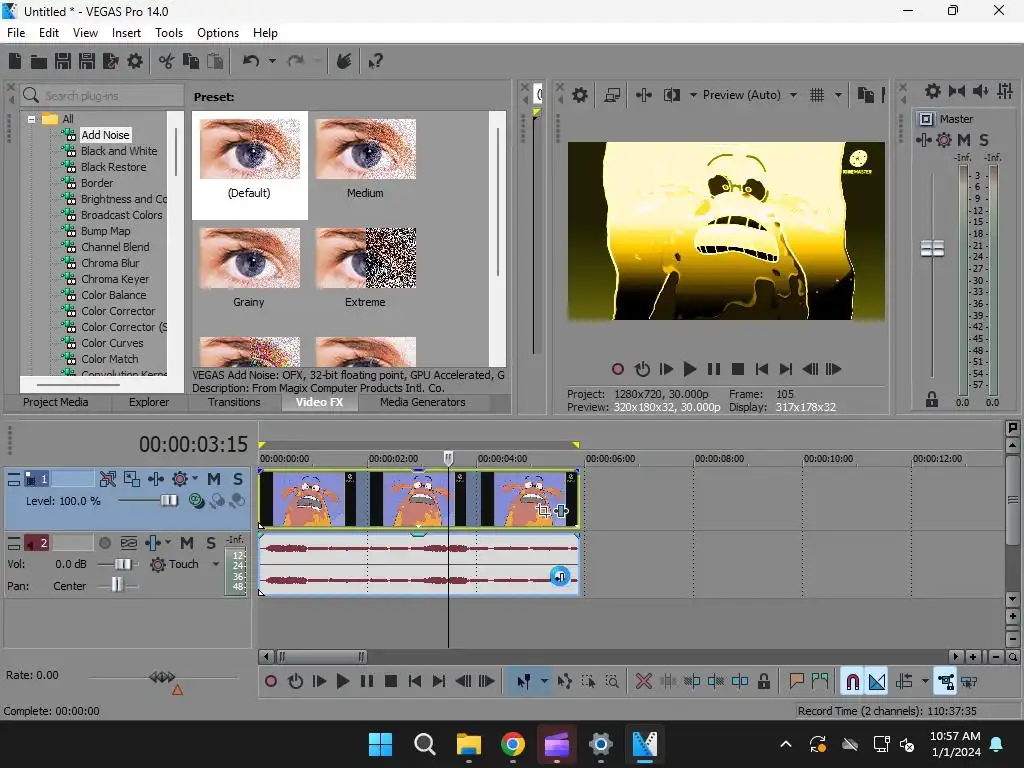
Task: Click the New project icon in toolbar
Action: (15, 61)
